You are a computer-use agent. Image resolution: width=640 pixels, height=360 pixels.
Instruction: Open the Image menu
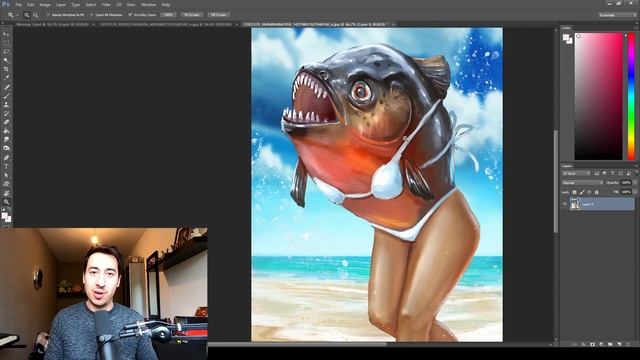click(45, 4)
